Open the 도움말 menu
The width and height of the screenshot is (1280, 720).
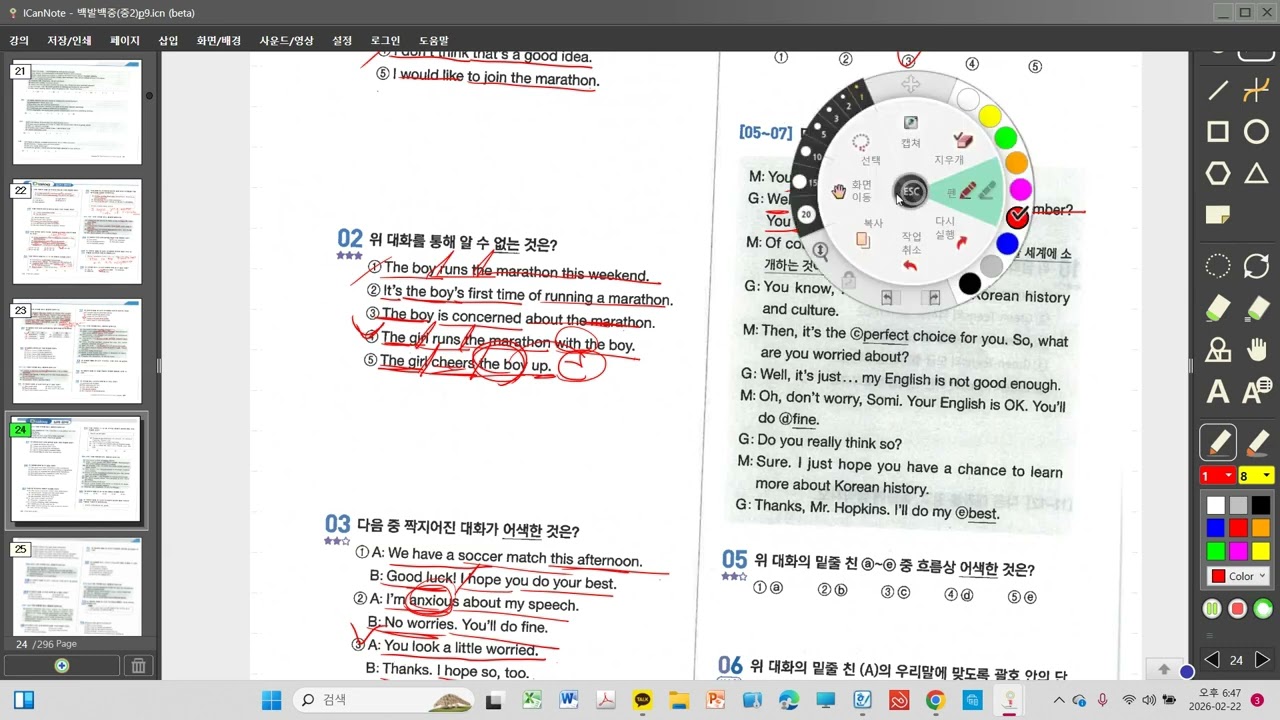coord(434,41)
